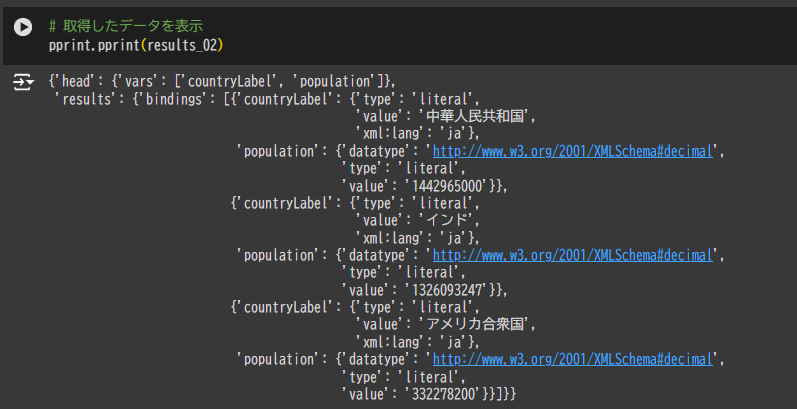Open XMLSchema#decimal link under the 中華人民共和国 entry
The height and width of the screenshot is (409, 797).
(x=572, y=151)
